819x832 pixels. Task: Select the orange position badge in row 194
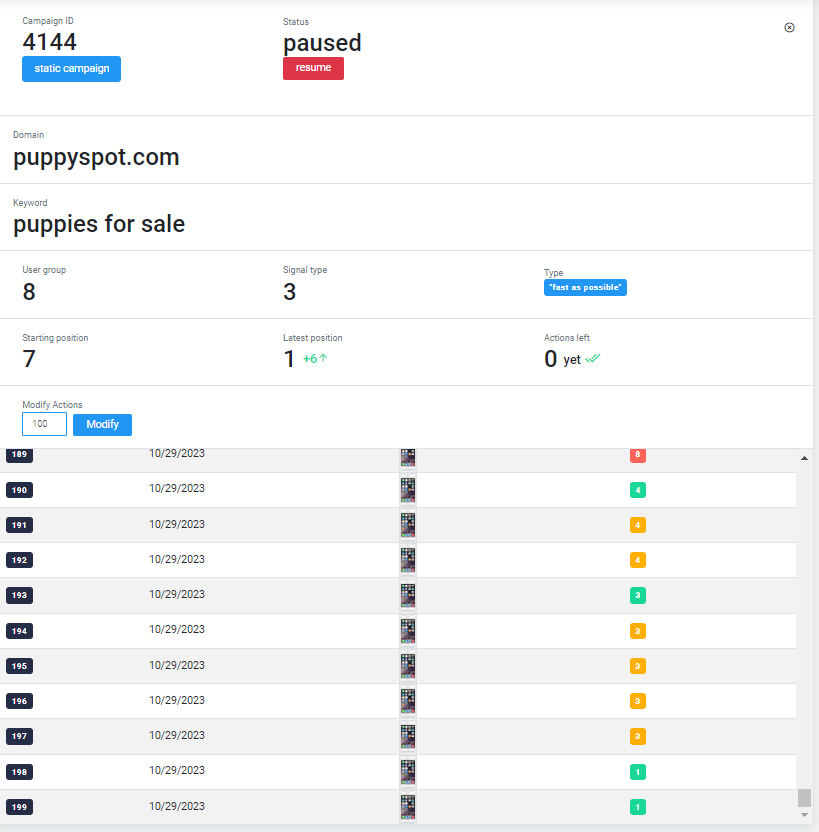[638, 631]
